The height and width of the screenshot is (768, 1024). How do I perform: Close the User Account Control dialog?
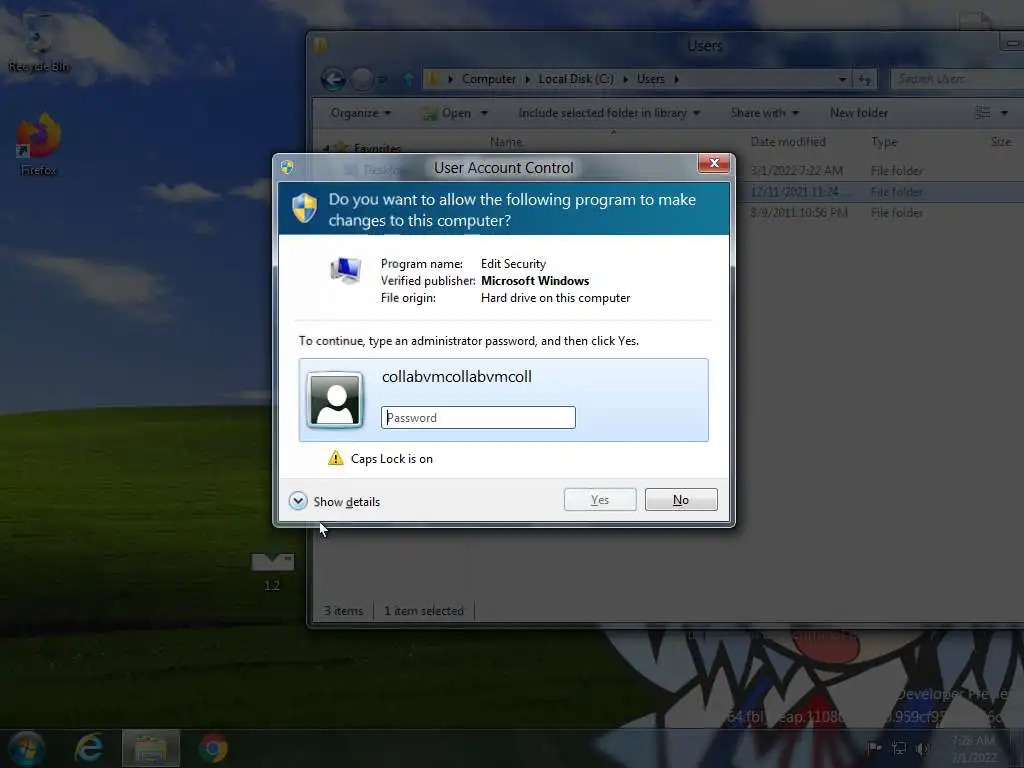click(714, 163)
